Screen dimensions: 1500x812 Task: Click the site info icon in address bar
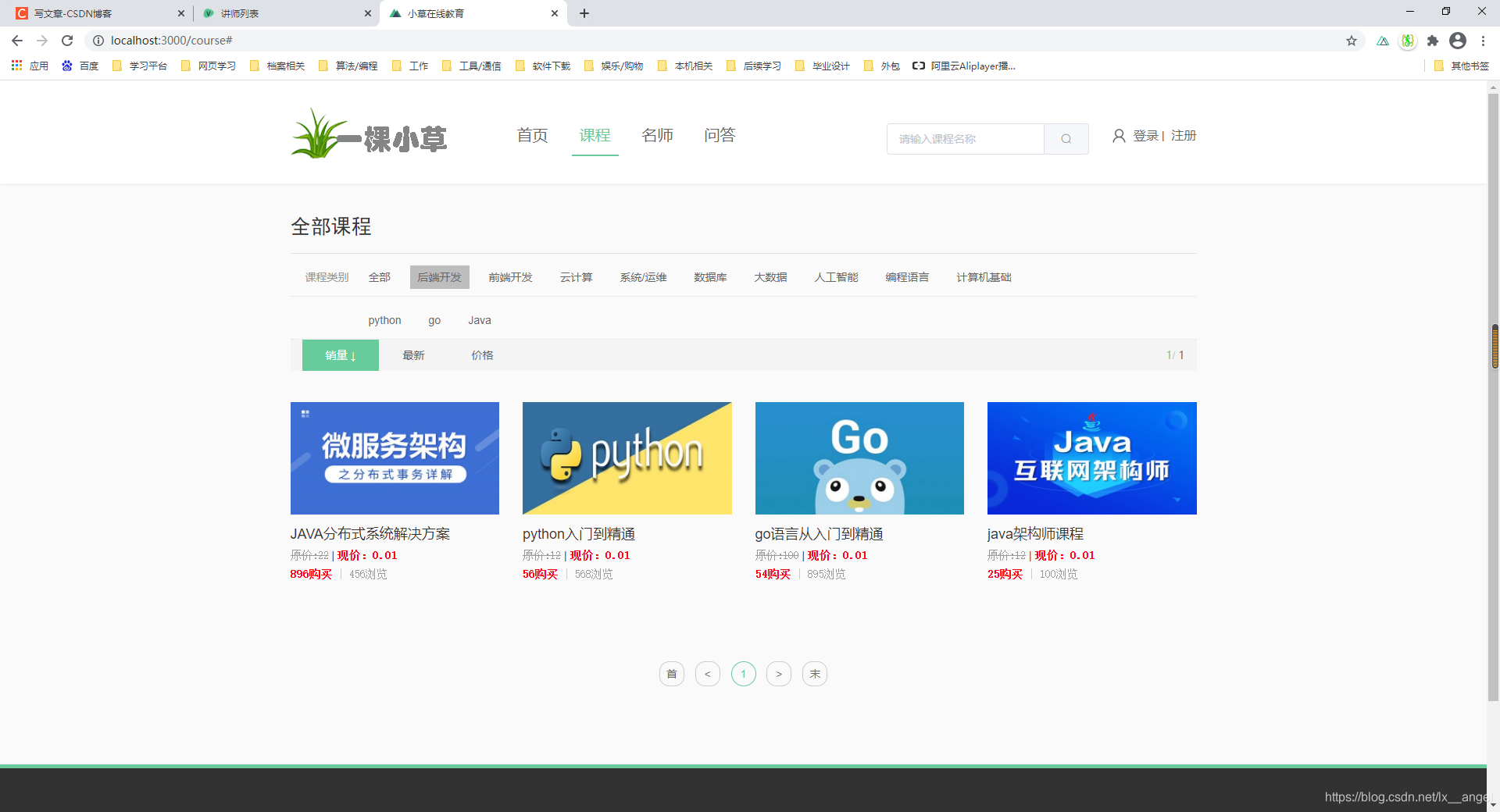98,41
